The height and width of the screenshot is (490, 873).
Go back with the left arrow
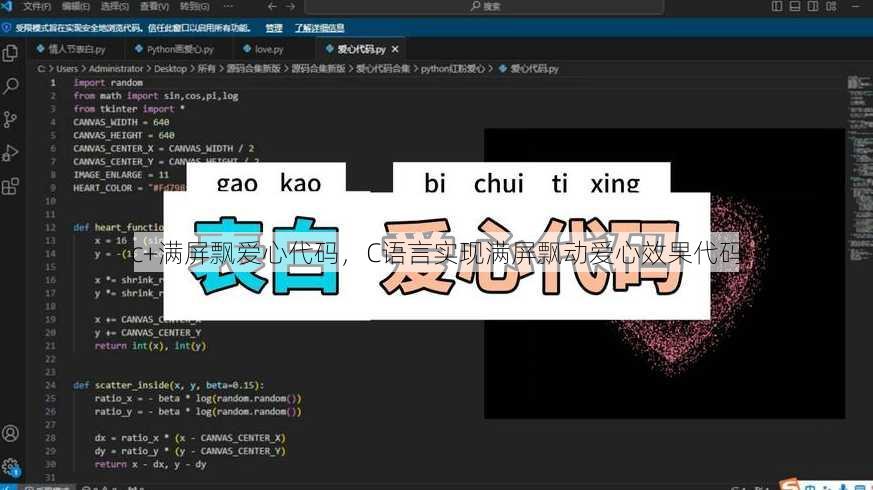pyautogui.click(x=272, y=7)
